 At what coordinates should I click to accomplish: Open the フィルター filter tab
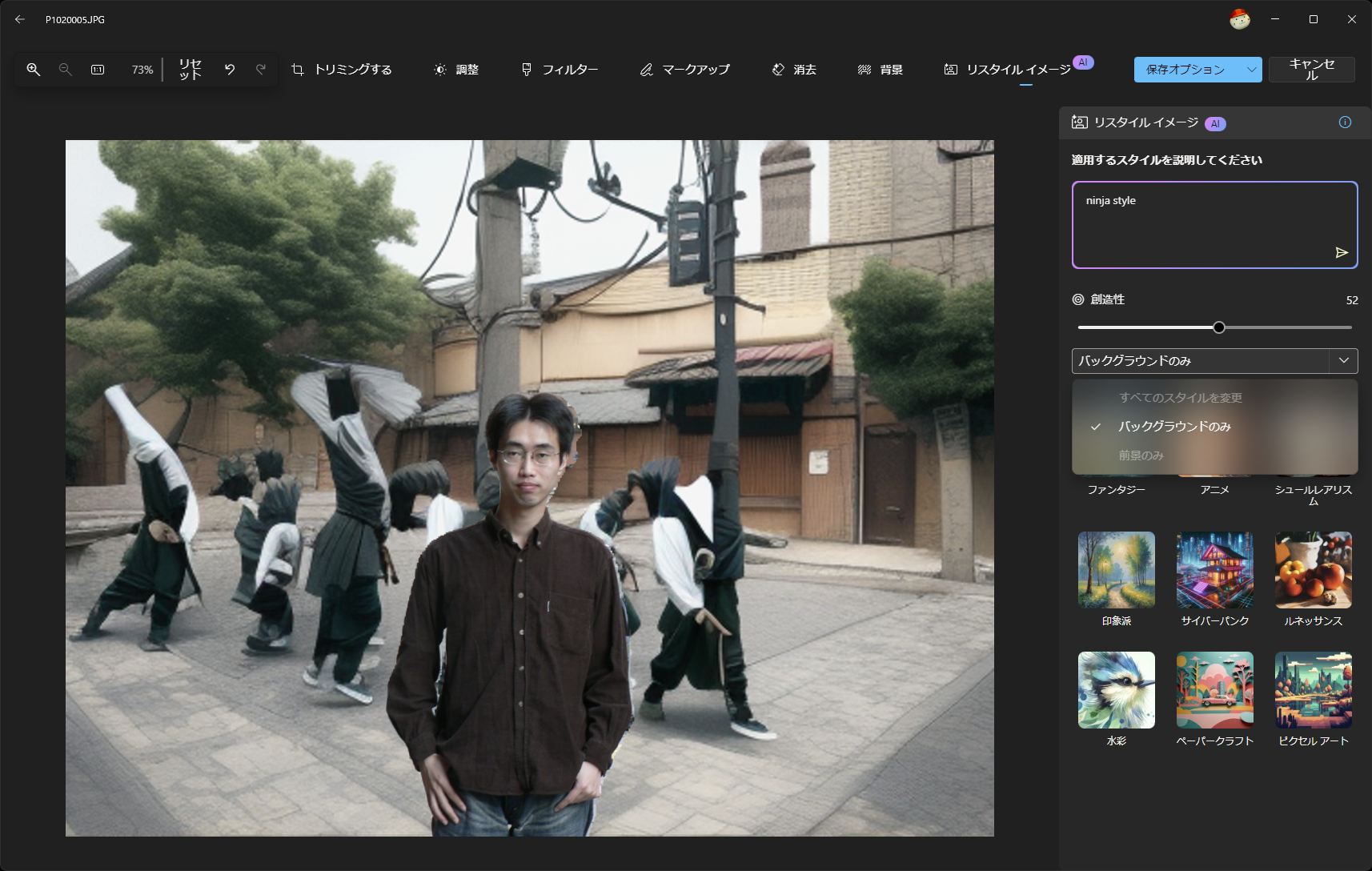tap(560, 70)
